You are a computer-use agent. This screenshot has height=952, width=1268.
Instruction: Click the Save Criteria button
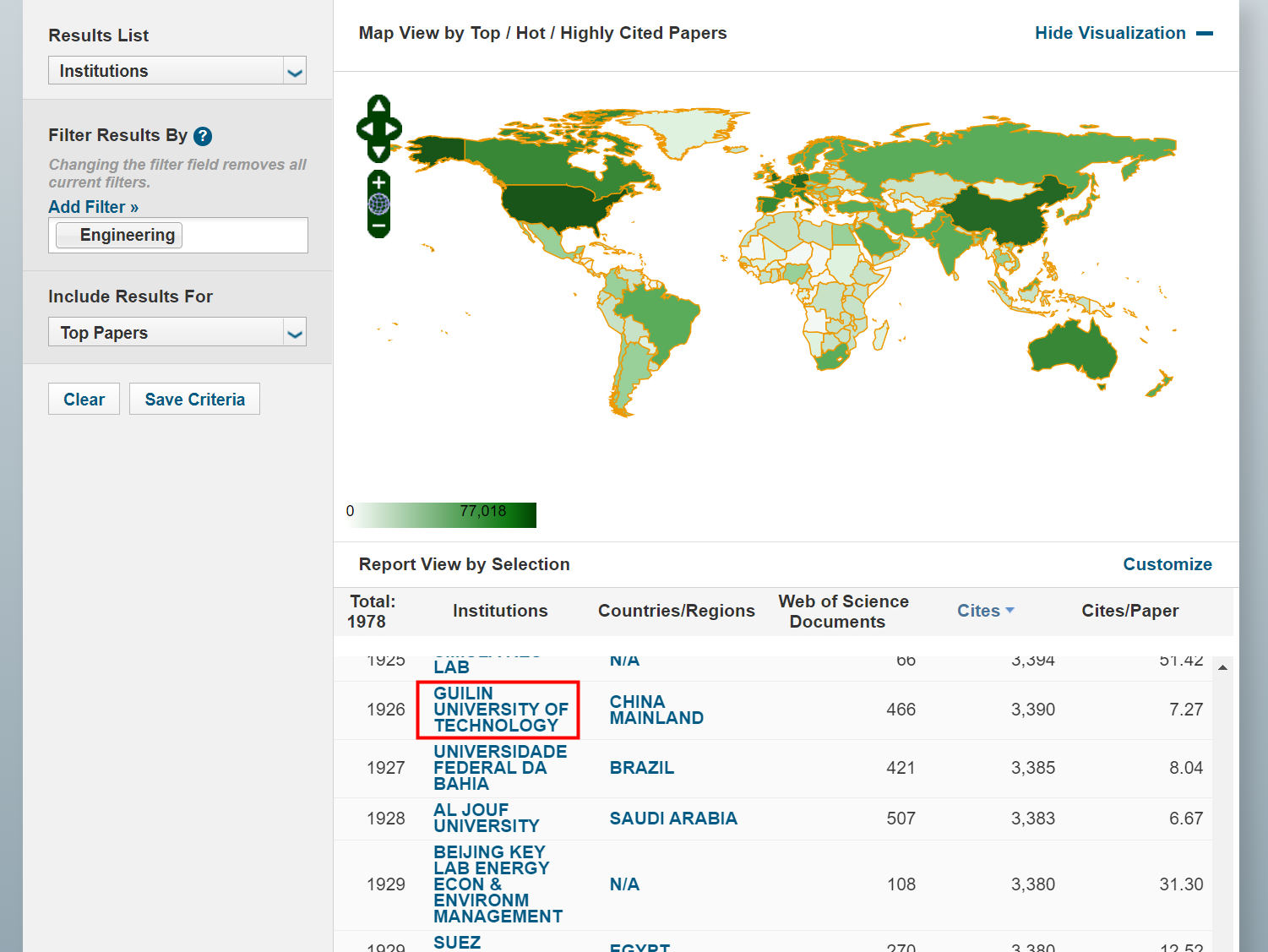[194, 400]
